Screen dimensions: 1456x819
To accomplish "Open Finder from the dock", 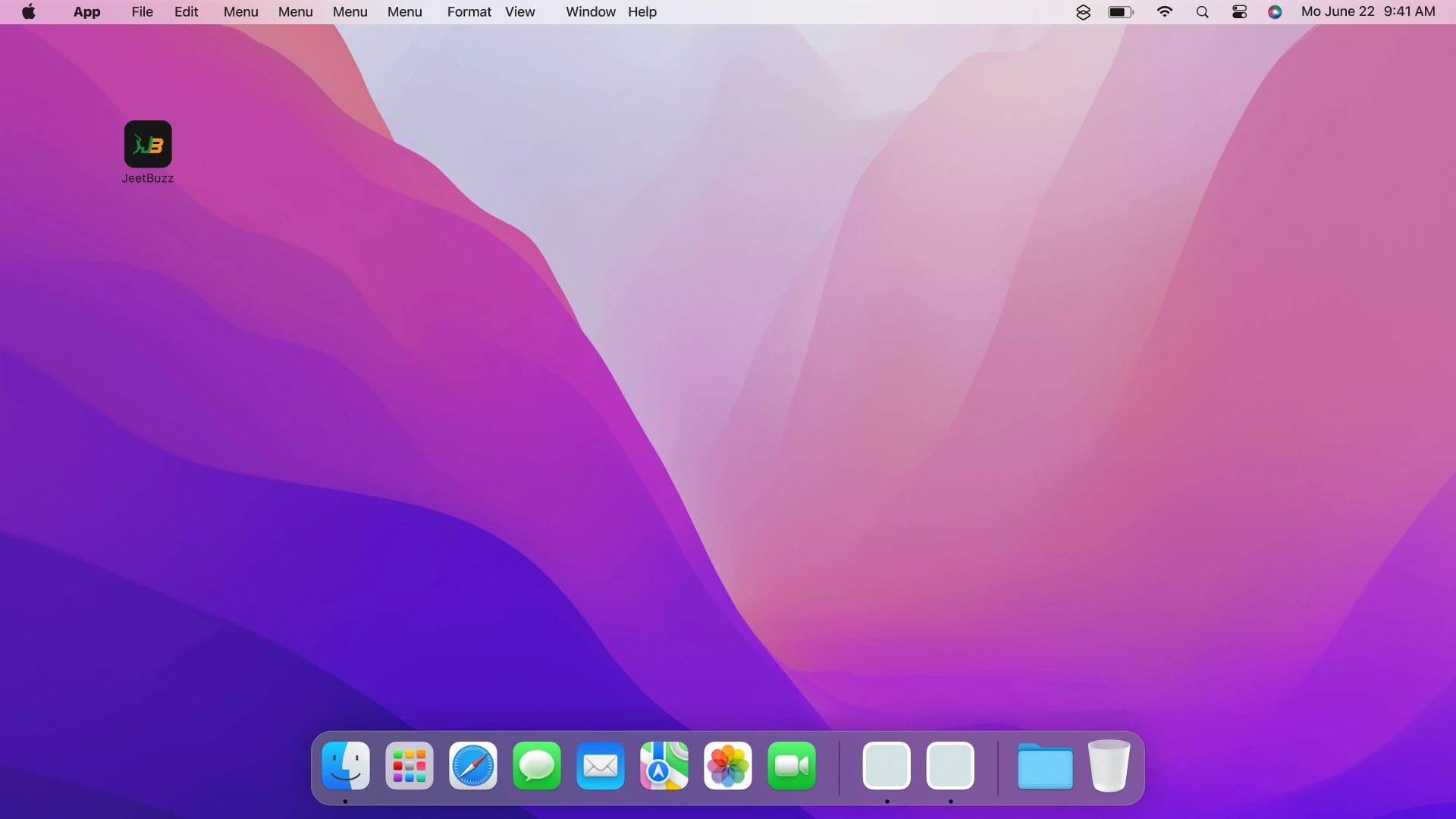I will (346, 766).
